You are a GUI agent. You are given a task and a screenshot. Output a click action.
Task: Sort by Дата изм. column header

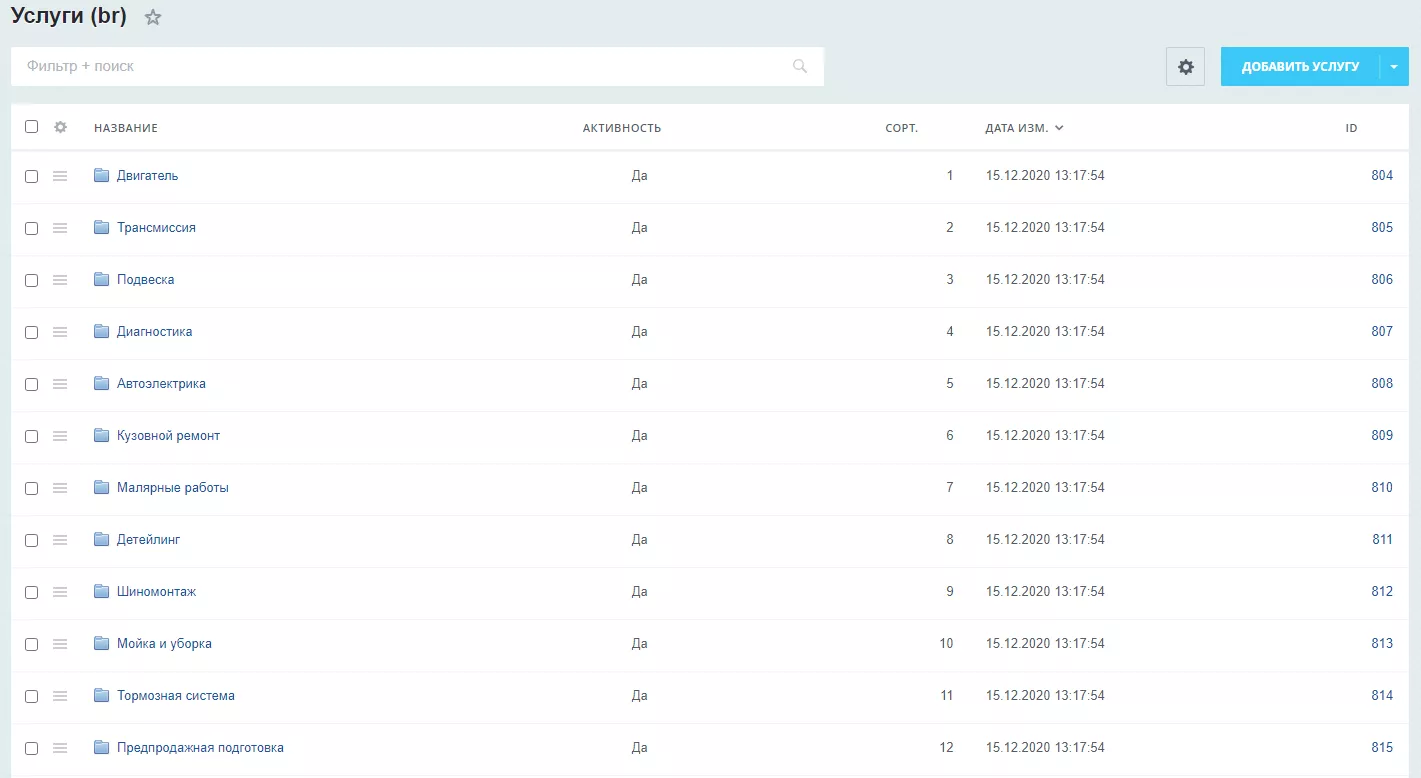point(1024,128)
